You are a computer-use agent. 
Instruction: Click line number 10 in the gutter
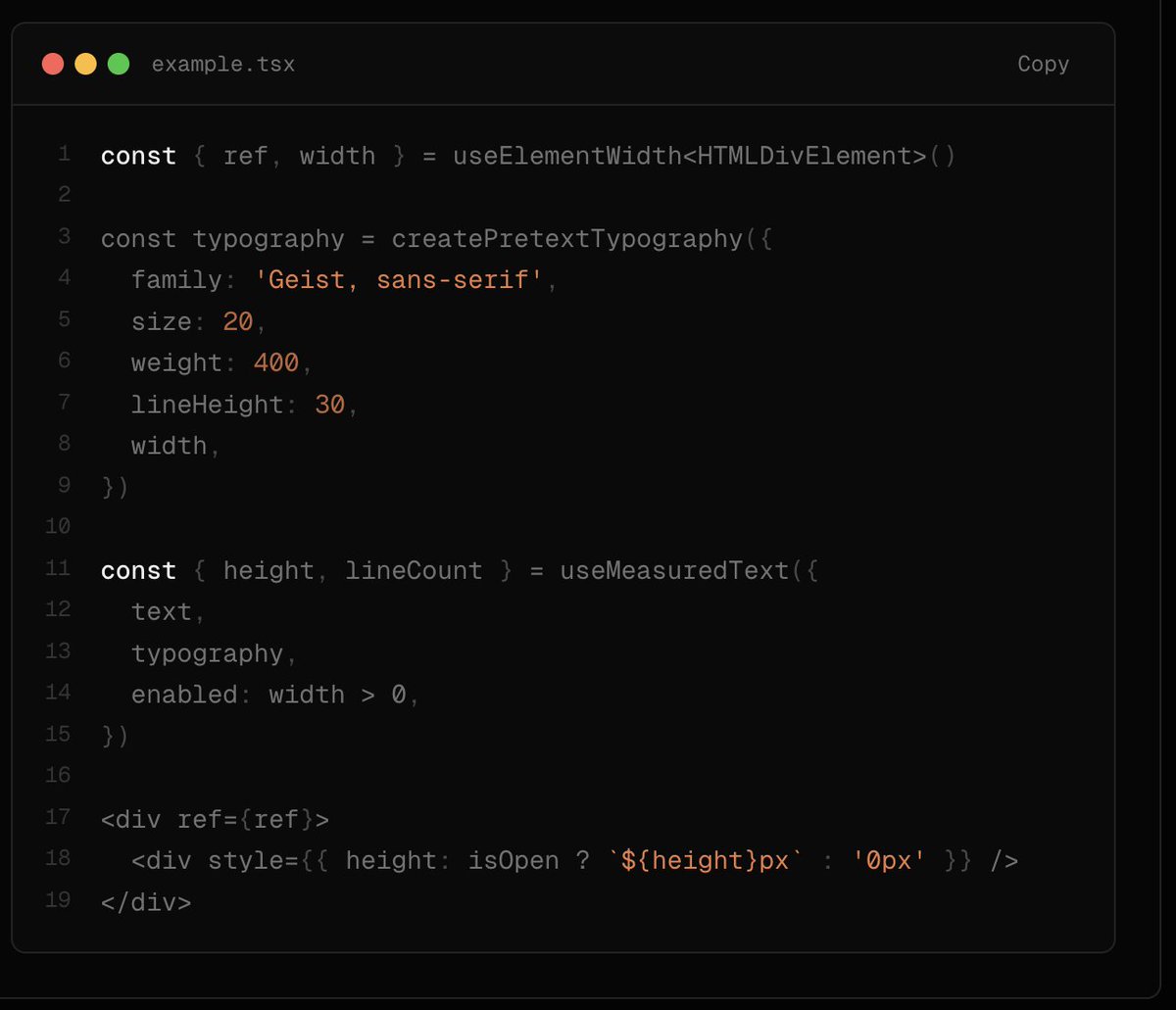tap(58, 527)
